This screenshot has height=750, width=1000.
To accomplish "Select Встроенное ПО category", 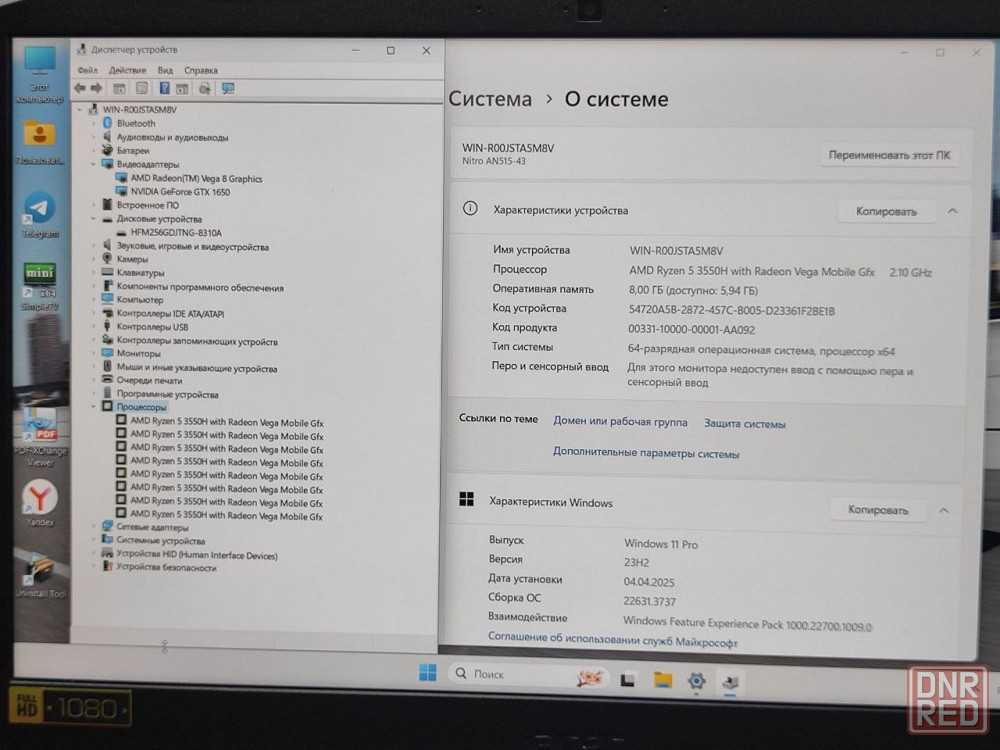I will click(147, 205).
